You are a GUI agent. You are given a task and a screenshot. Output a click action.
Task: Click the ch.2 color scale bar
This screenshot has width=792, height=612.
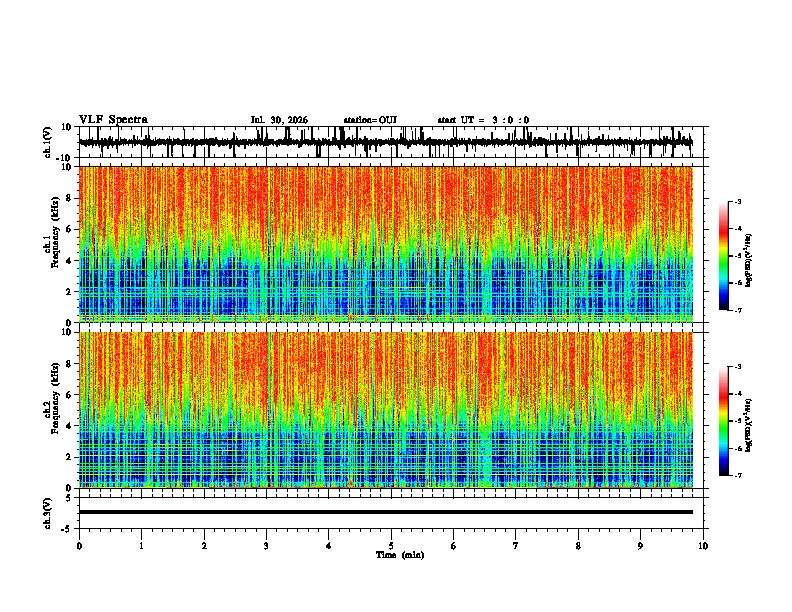724,421
